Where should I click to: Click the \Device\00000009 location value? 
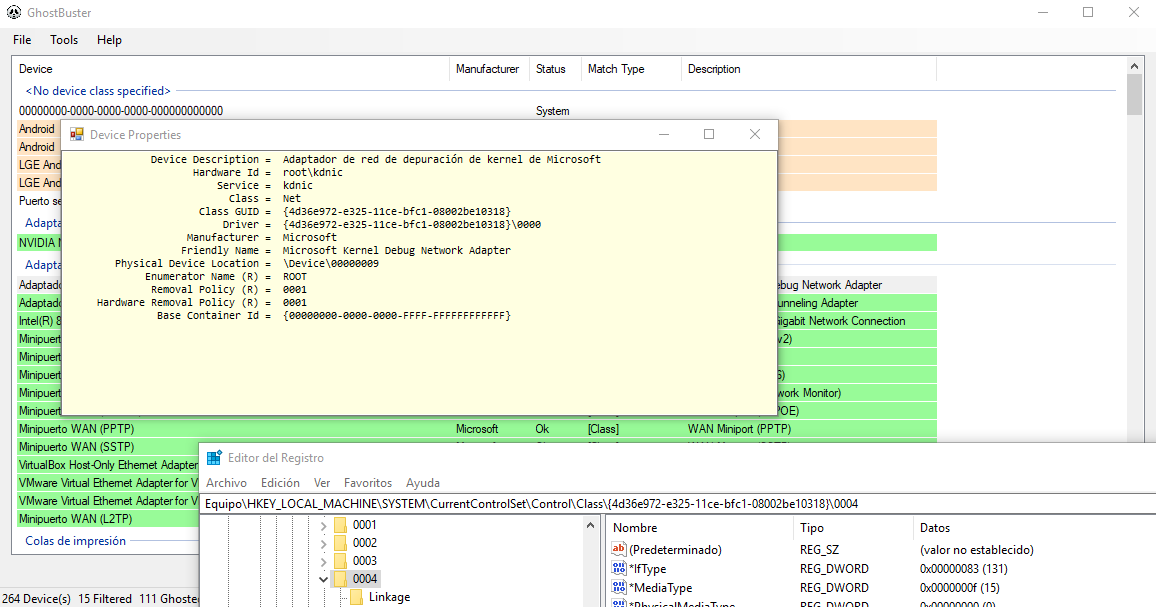tap(330, 263)
